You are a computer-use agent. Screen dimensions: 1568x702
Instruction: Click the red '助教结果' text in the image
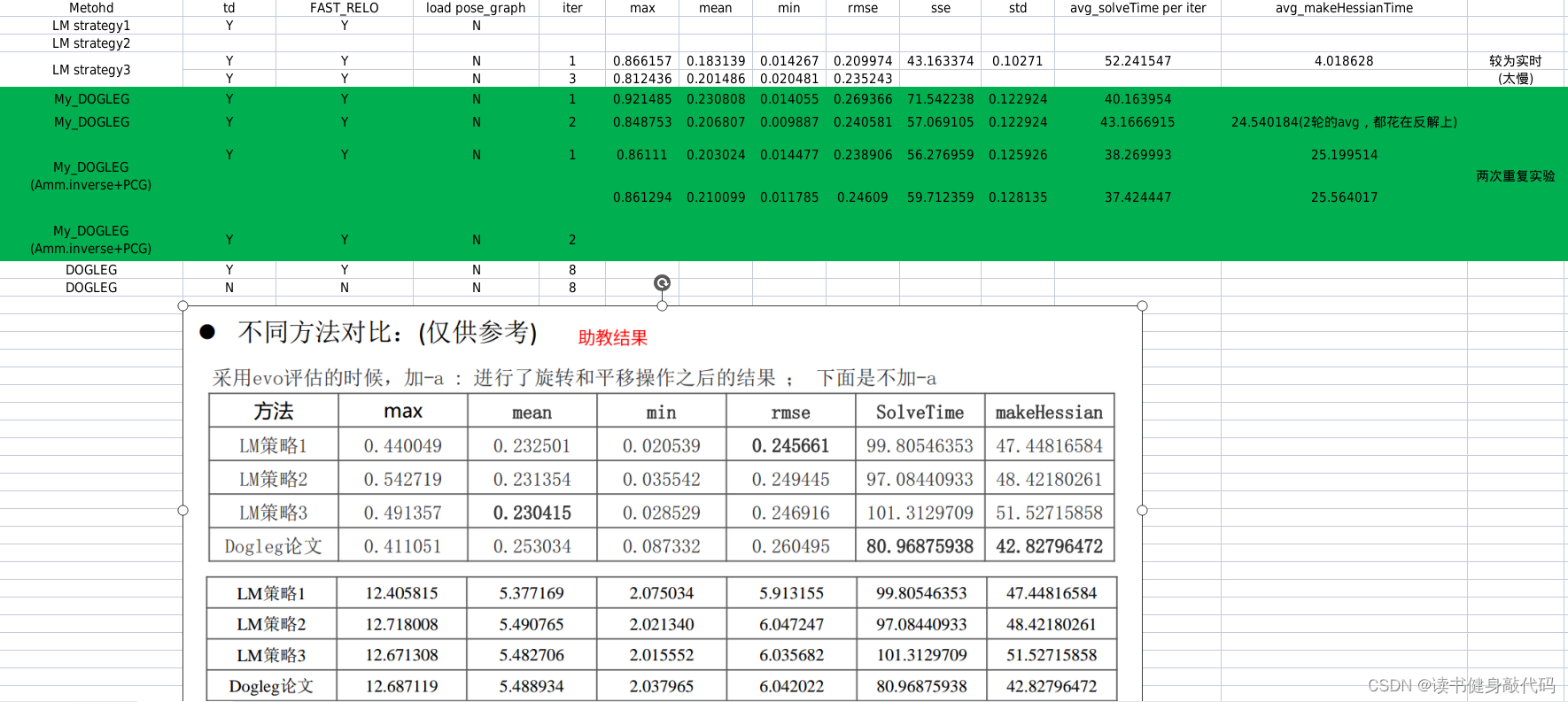tap(613, 338)
